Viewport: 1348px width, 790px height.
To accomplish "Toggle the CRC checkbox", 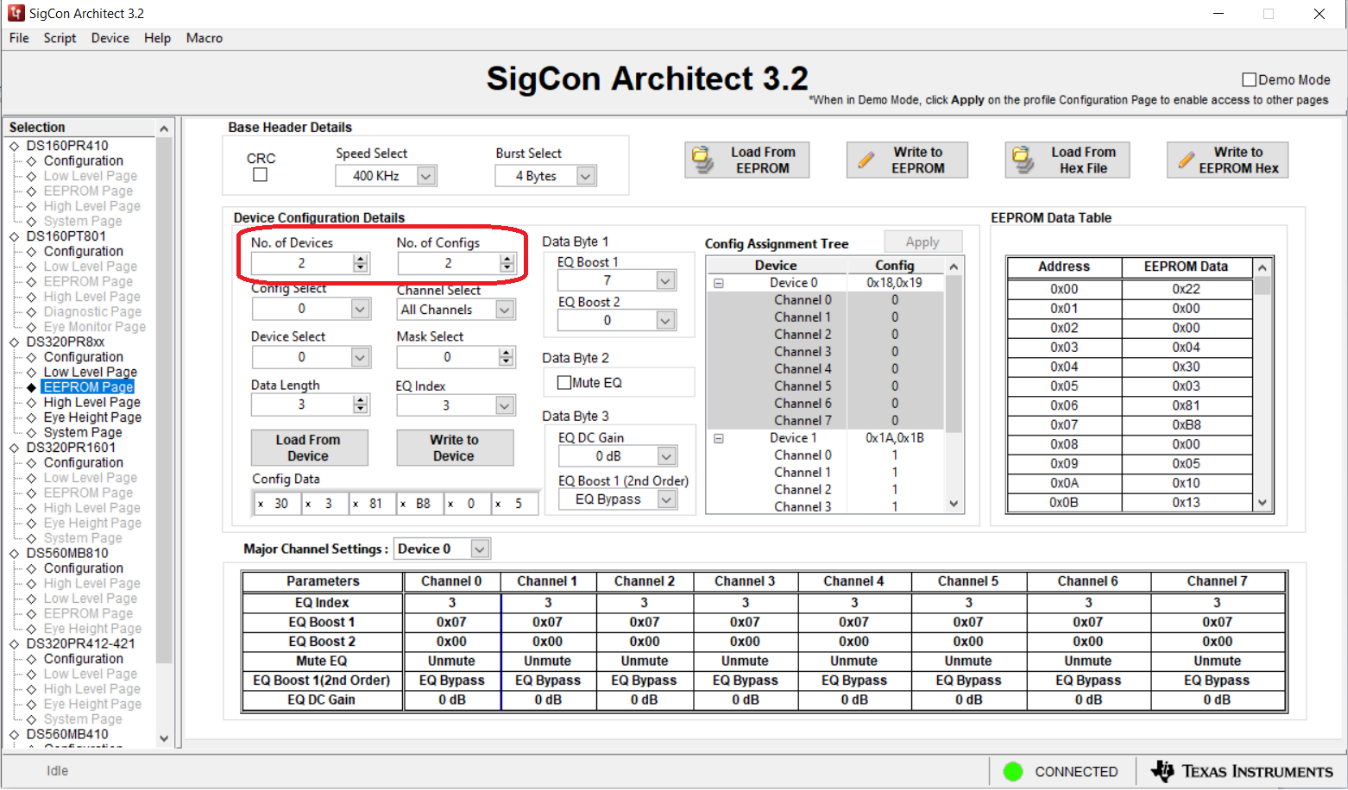I will pyautogui.click(x=260, y=175).
